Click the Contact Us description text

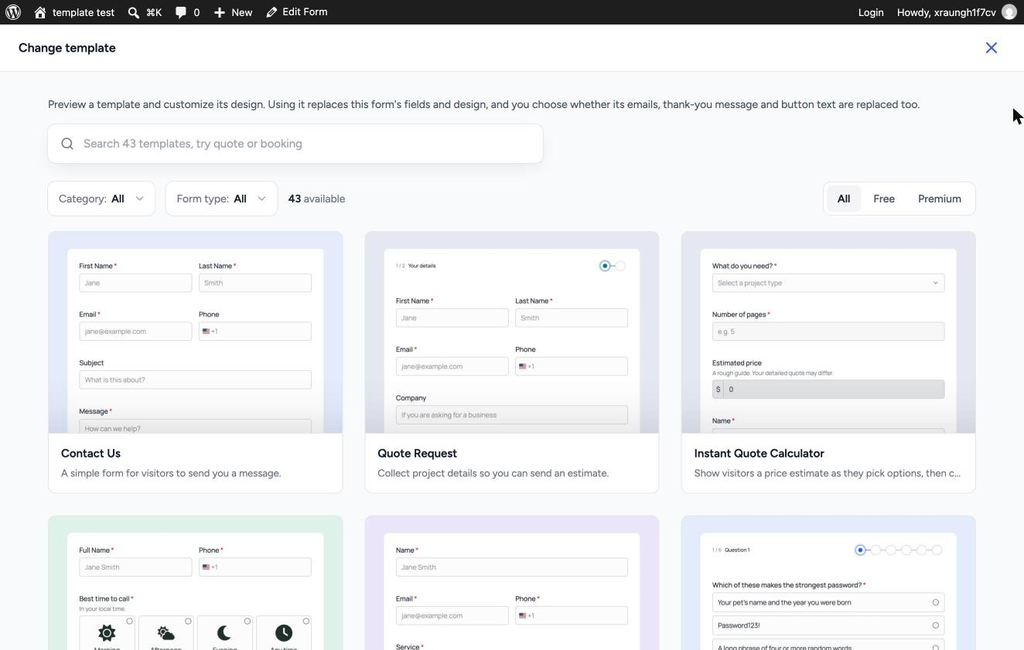pos(171,473)
